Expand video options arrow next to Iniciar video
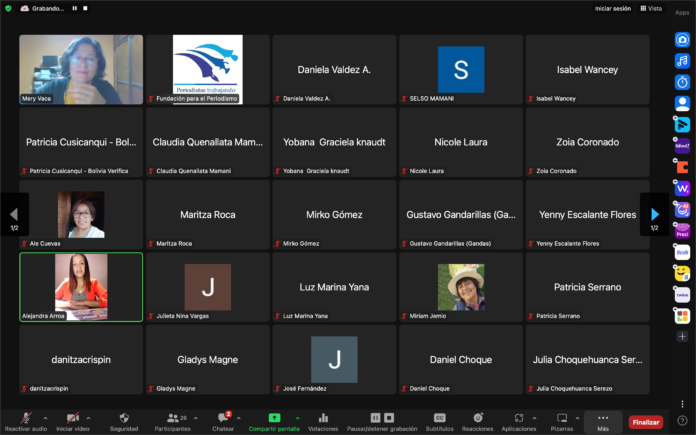Viewport: 696px width, 435px height. click(x=88, y=417)
